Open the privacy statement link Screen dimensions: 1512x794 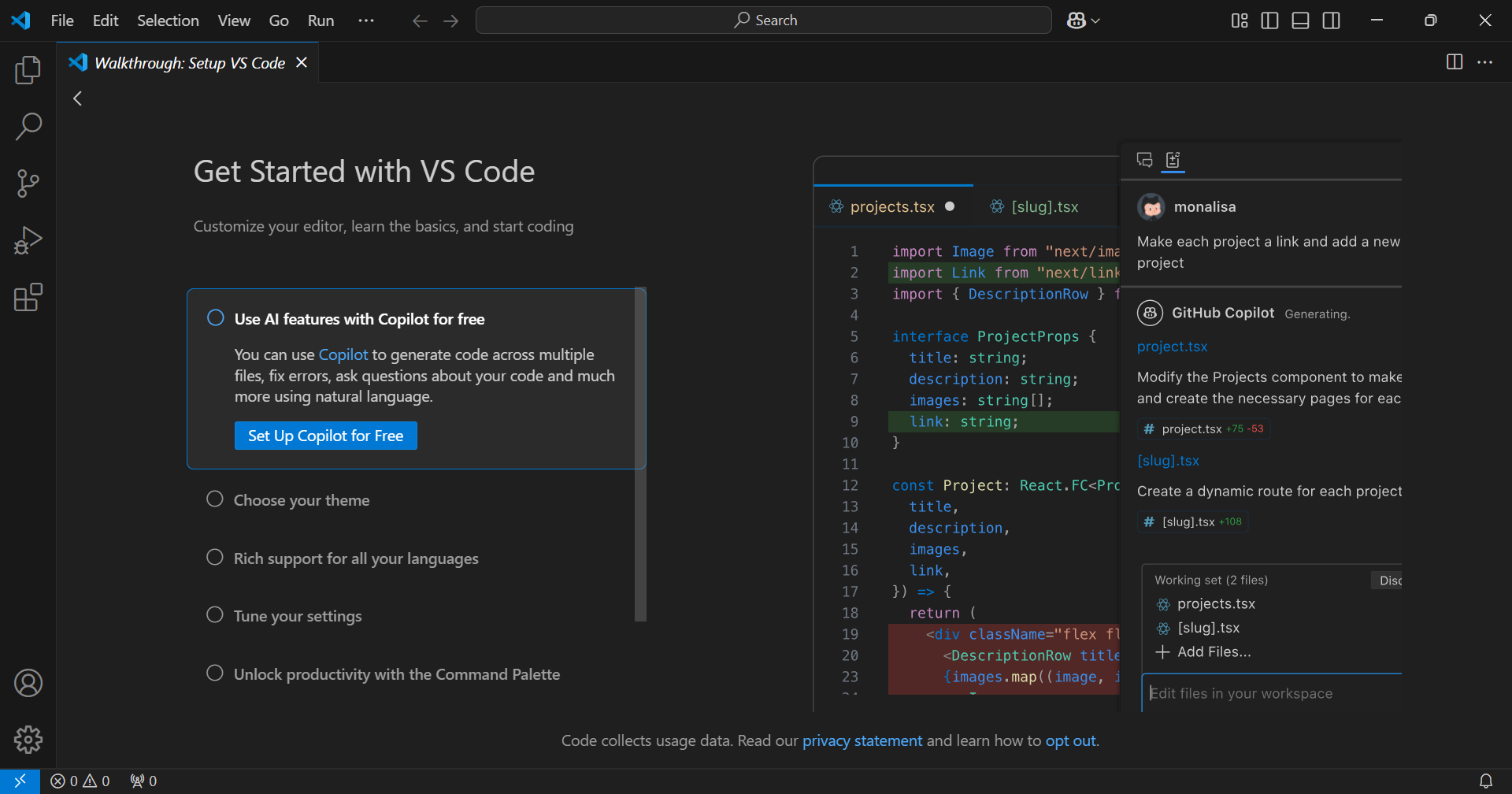[862, 740]
